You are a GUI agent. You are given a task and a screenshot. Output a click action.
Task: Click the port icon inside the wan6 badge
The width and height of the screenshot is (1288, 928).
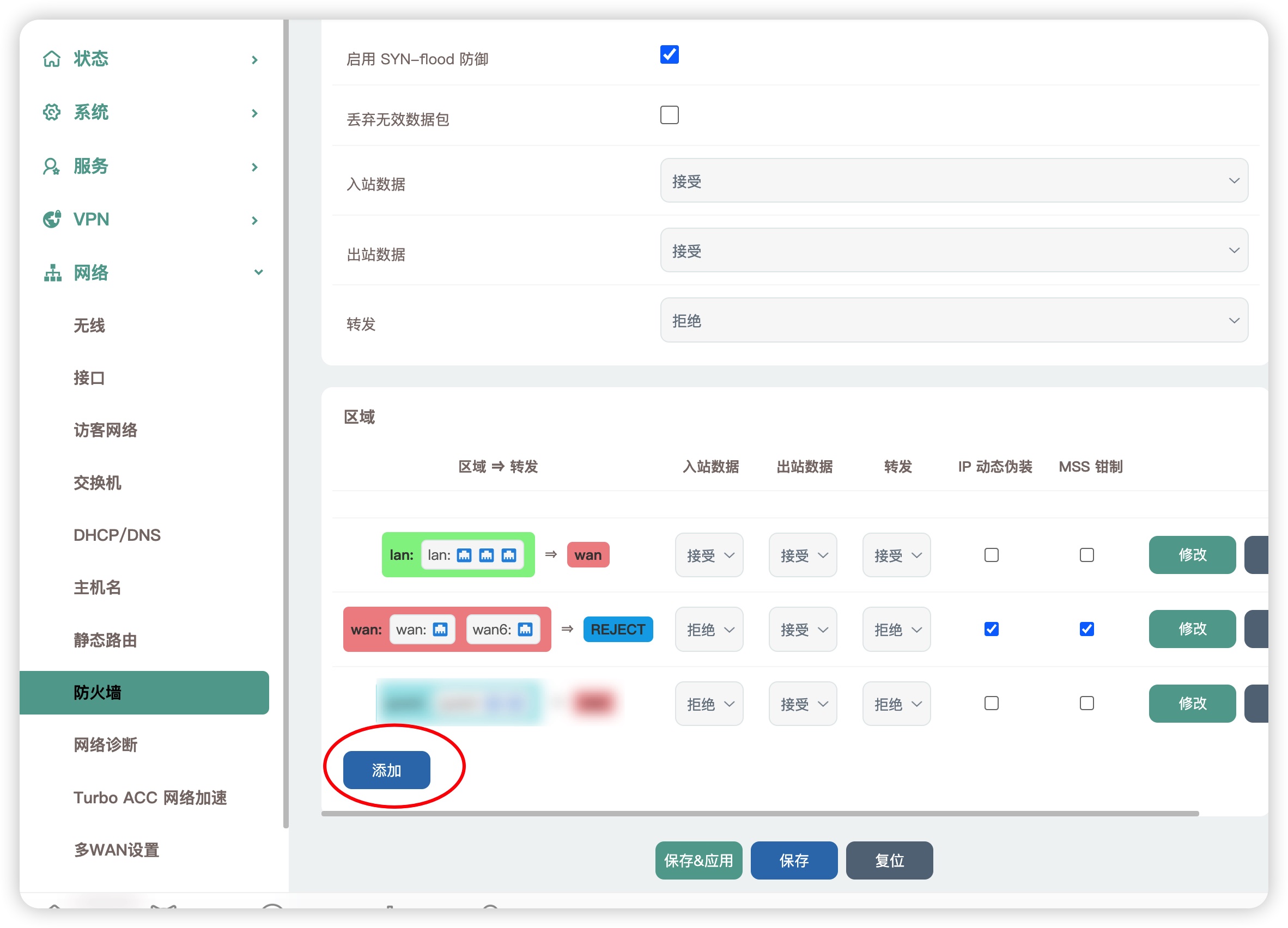tap(525, 629)
